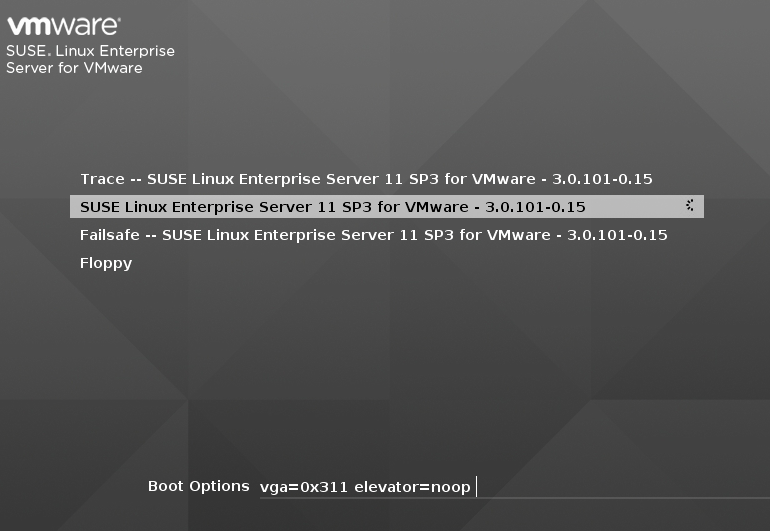This screenshot has height=531, width=770.
Task: Click kernel version 3.0.101-0.15 in Failsafe entry
Action: point(616,235)
